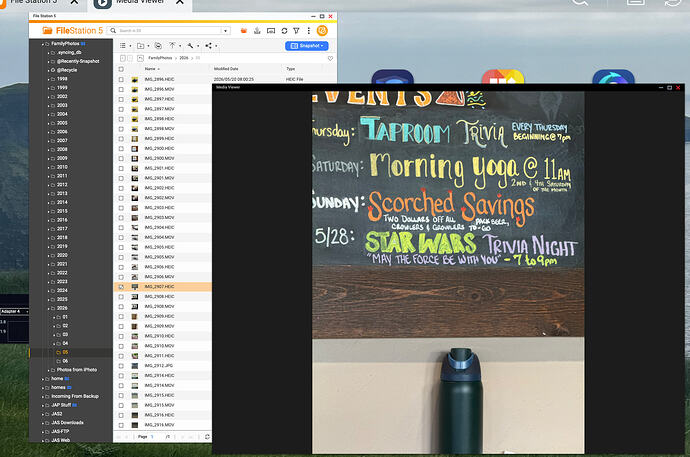
Task: Click FamilyPhotos in the breadcrumb path
Action: [160, 58]
